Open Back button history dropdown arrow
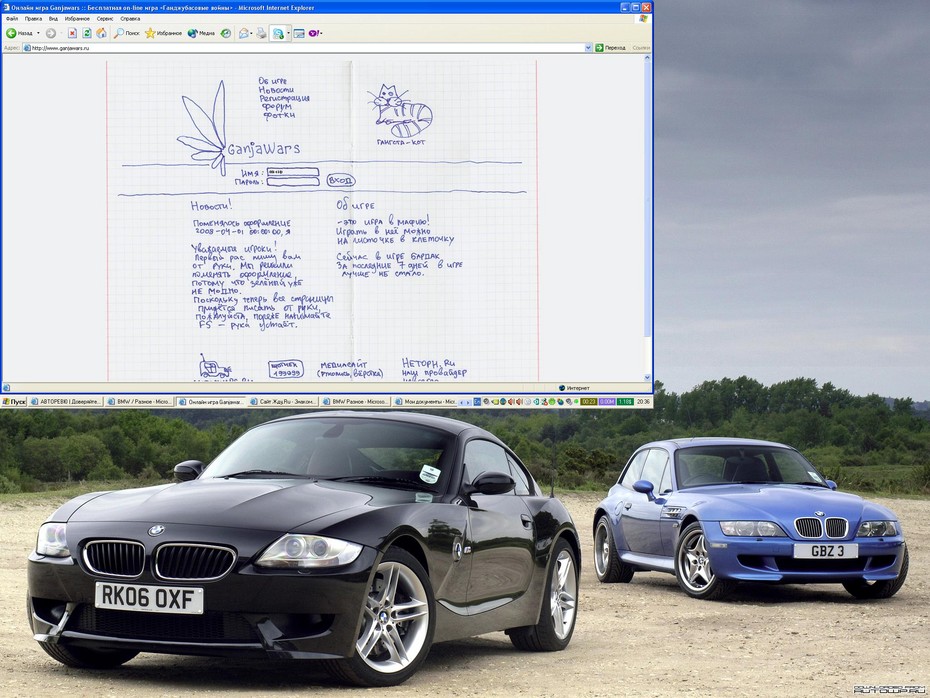The height and width of the screenshot is (698, 930). pyautogui.click(x=39, y=33)
